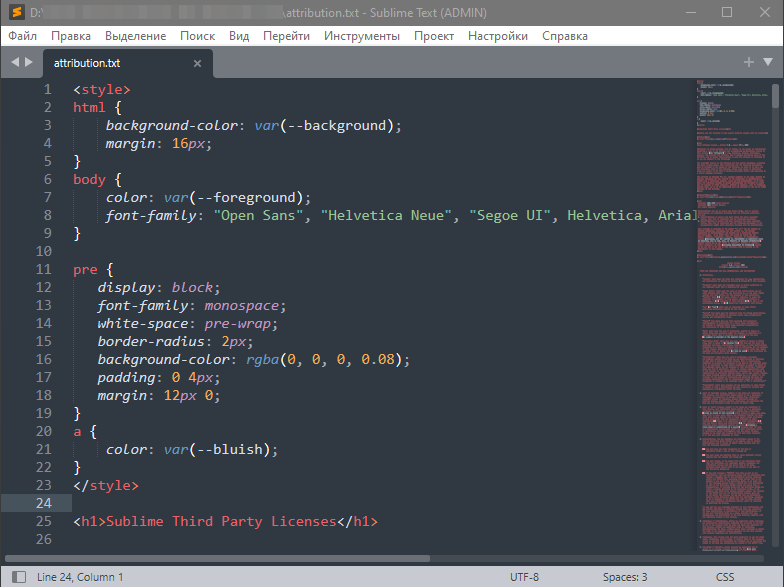Change the Spaces: 3 indentation setting
The height and width of the screenshot is (587, 784).
click(625, 577)
